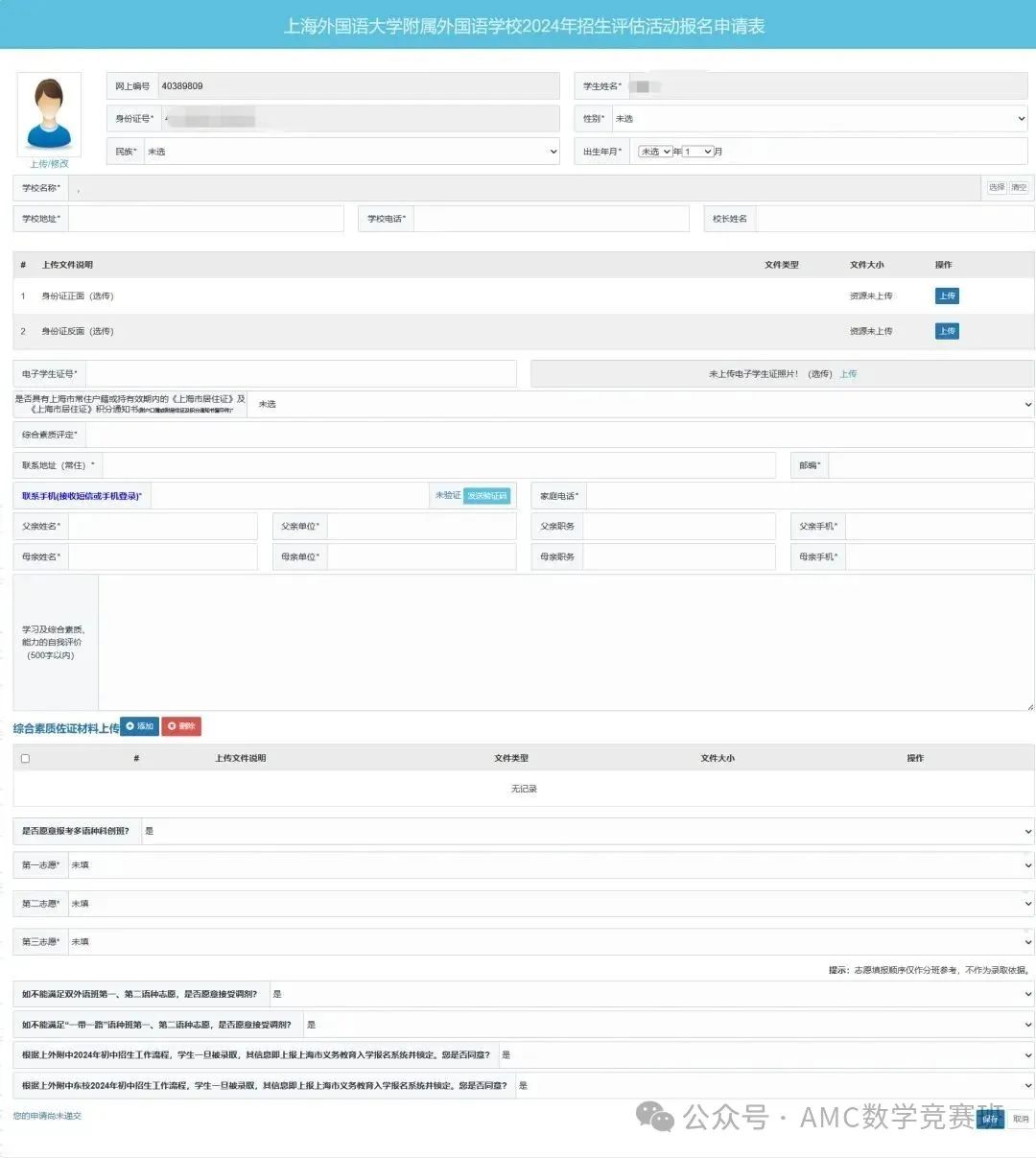Click the self-evaluation text area
This screenshot has height=1158, width=1036.
(x=566, y=643)
